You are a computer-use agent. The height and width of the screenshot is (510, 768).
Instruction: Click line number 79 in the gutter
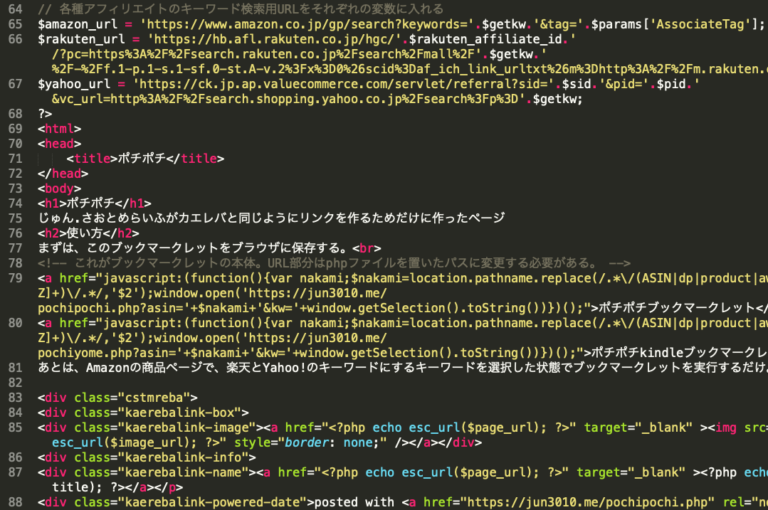click(x=15, y=278)
